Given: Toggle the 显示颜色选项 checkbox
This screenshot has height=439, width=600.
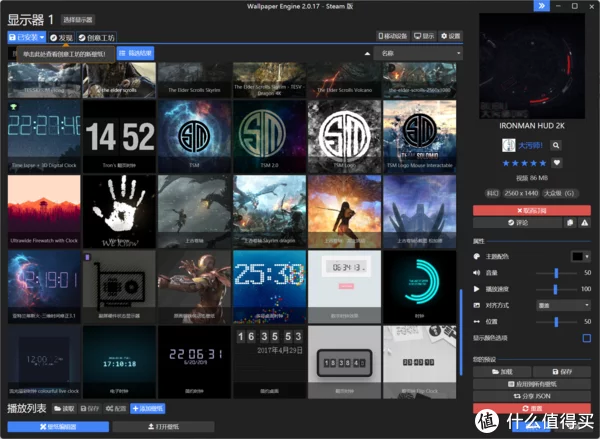Looking at the screenshot, I should coord(586,338).
